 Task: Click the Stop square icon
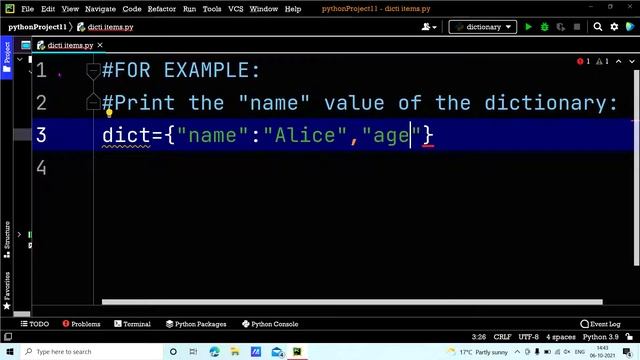(577, 27)
